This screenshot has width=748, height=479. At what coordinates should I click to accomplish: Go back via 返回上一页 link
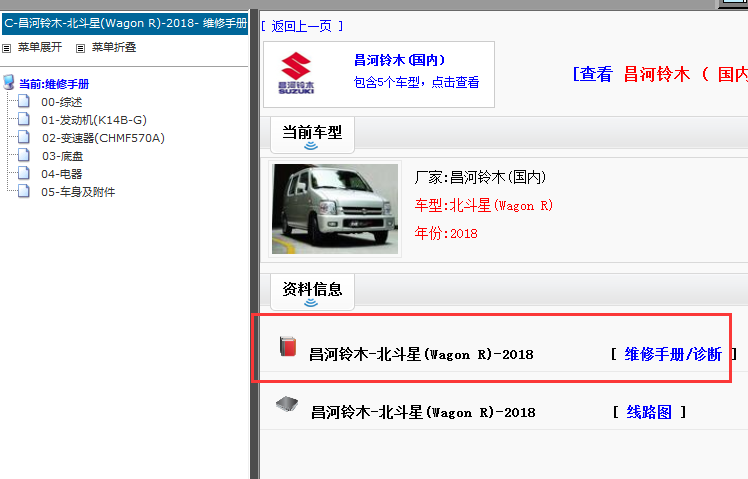pos(302,26)
